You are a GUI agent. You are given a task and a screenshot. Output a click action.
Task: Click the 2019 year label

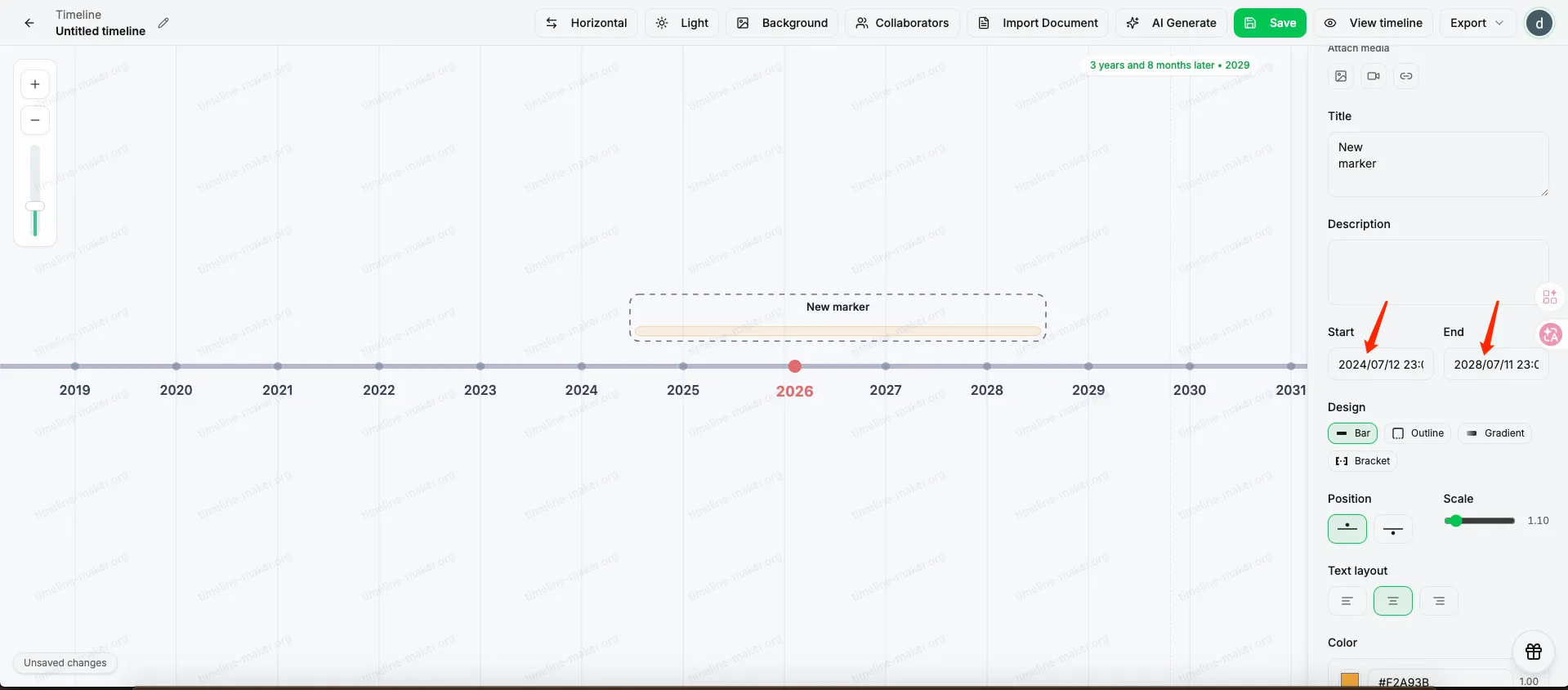75,390
